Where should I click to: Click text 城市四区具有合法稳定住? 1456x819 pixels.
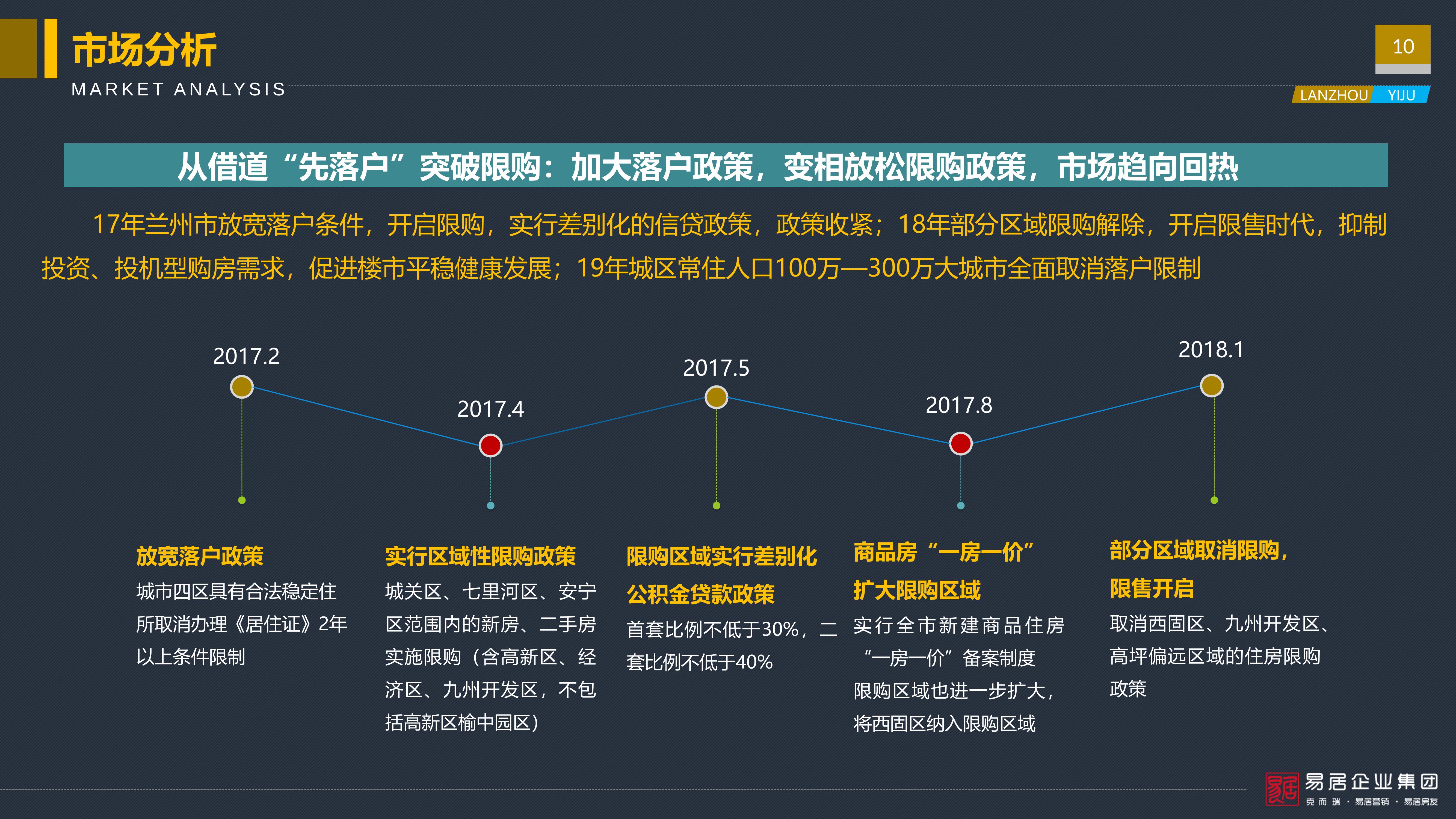click(236, 592)
